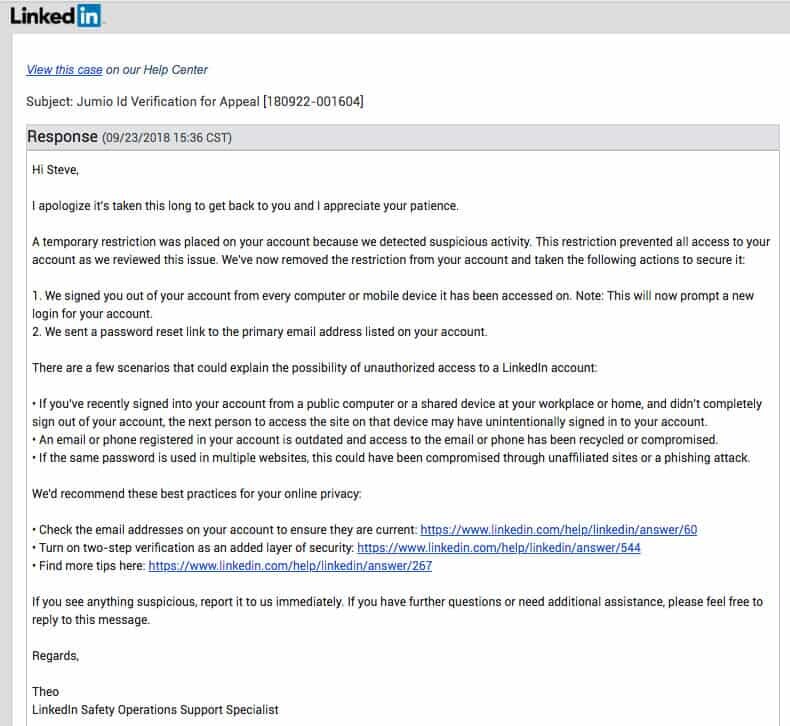Click the "Subject: Jumio Id Verification" line
The height and width of the screenshot is (726, 790).
tap(142, 101)
